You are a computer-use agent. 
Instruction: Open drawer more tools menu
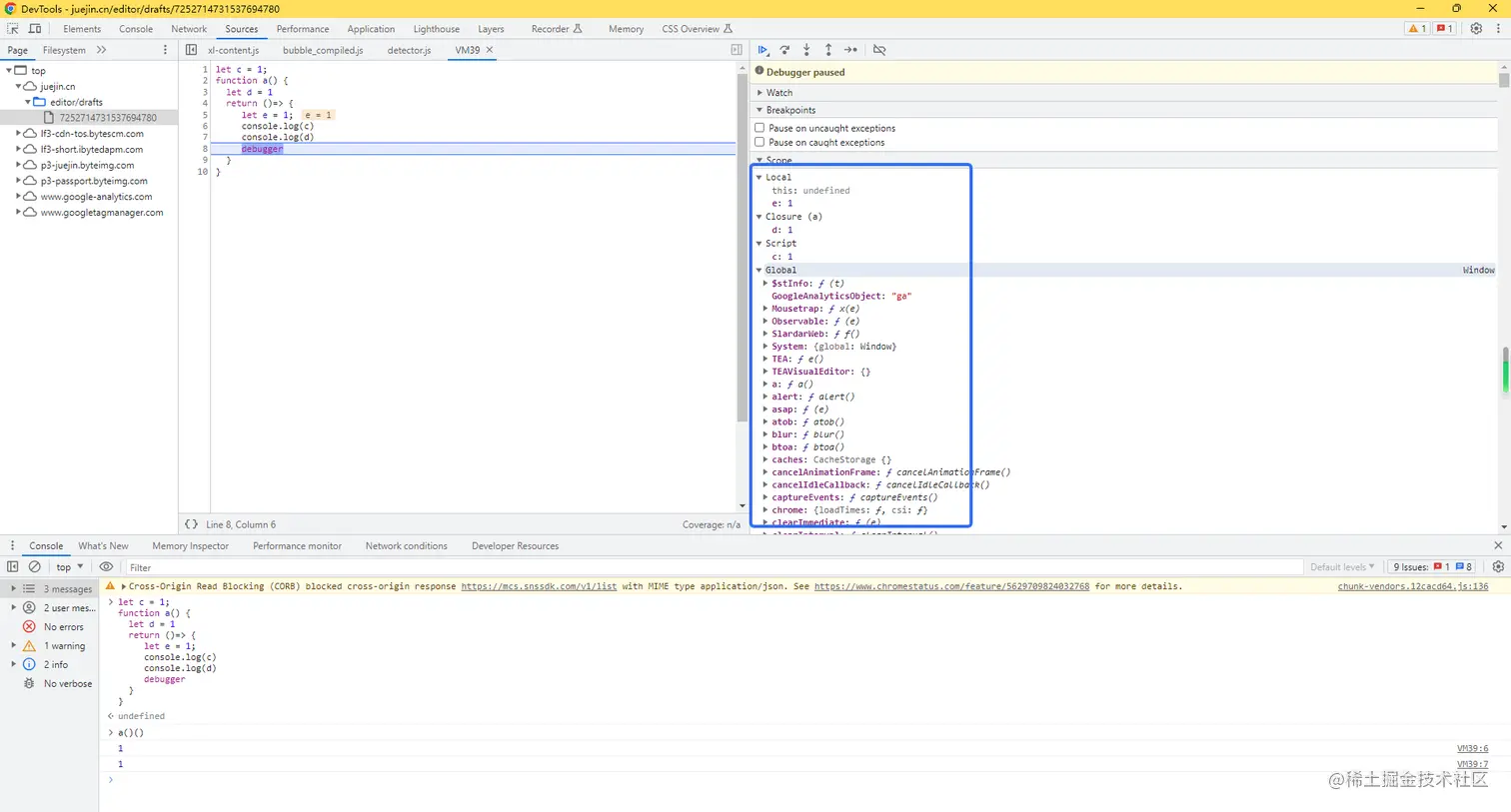pyautogui.click(x=12, y=545)
